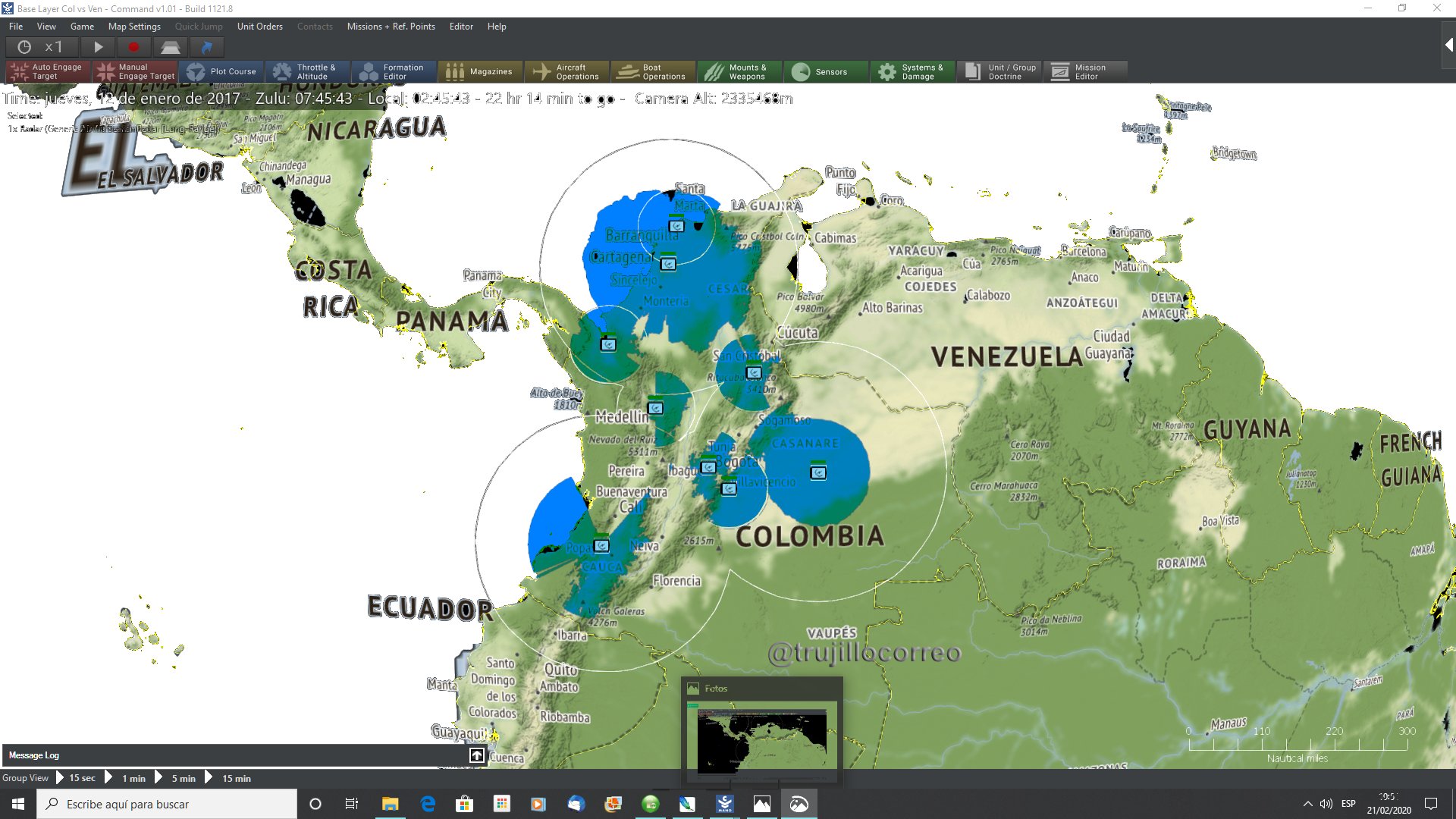Screen dimensions: 1456x819
Task: Click the Fotos preview thumbnail
Action: pyautogui.click(x=761, y=741)
